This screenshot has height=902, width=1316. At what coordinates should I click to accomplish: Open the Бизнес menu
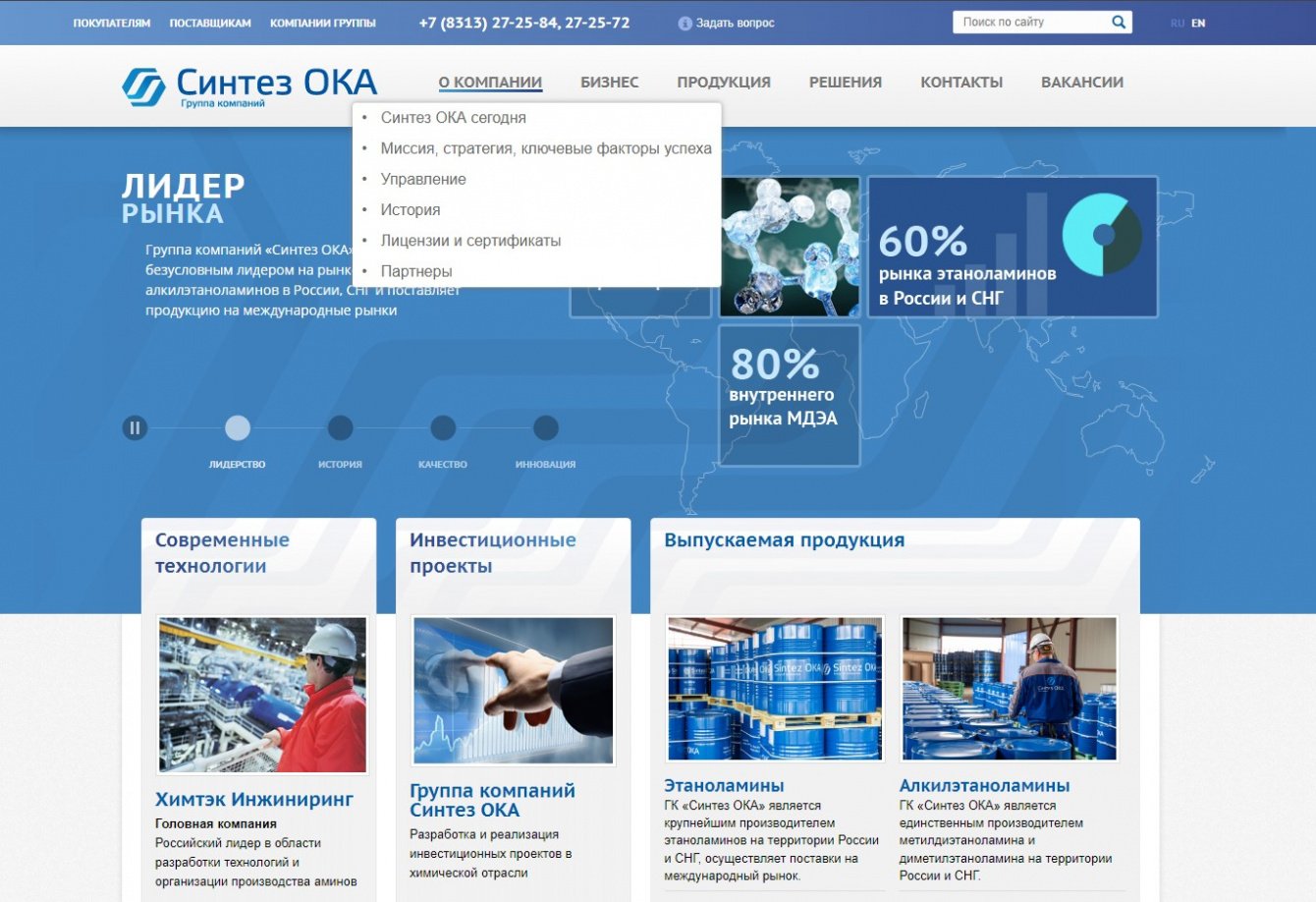point(610,83)
